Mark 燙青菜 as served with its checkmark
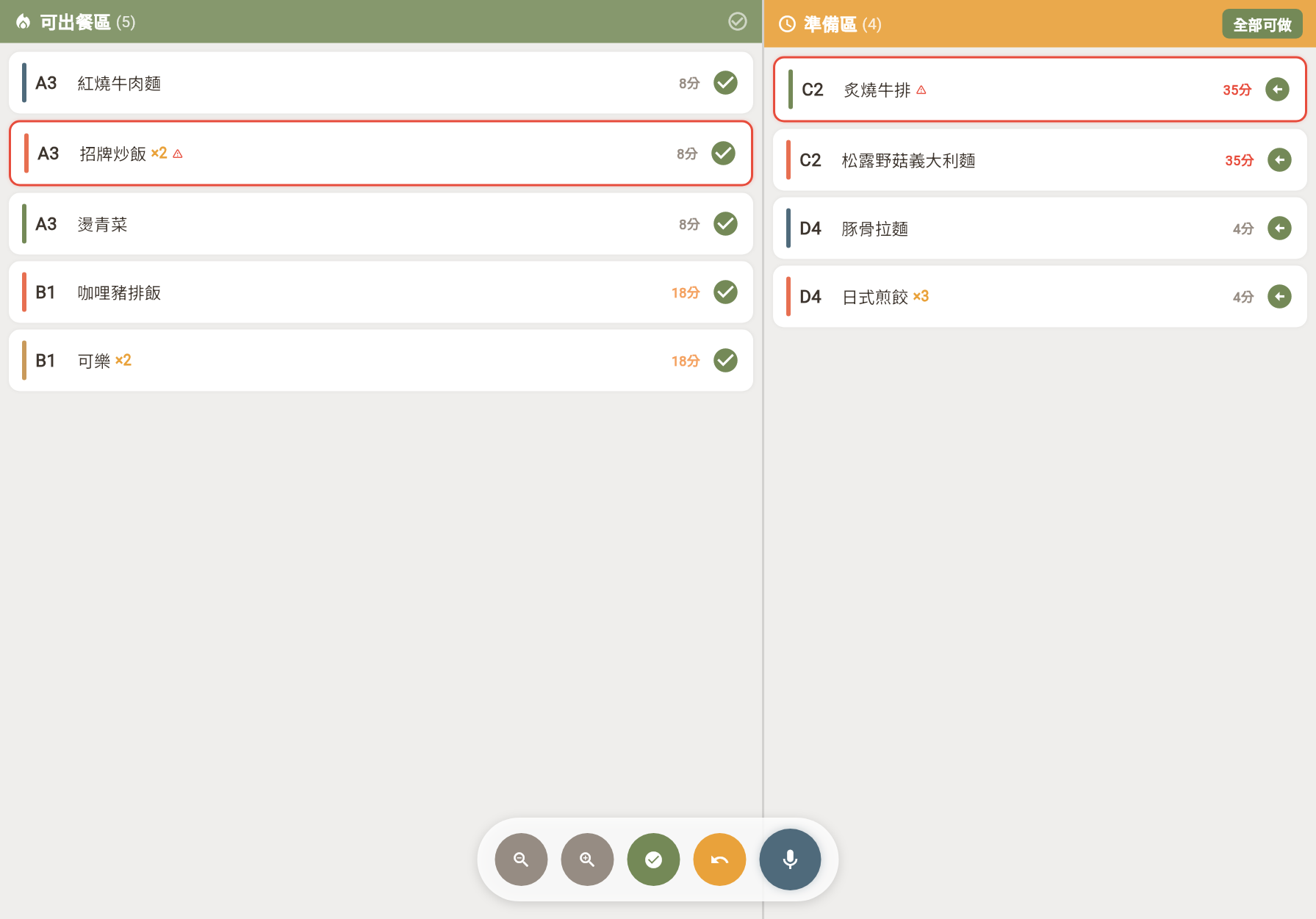Viewport: 1316px width, 919px height. pyautogui.click(x=725, y=224)
